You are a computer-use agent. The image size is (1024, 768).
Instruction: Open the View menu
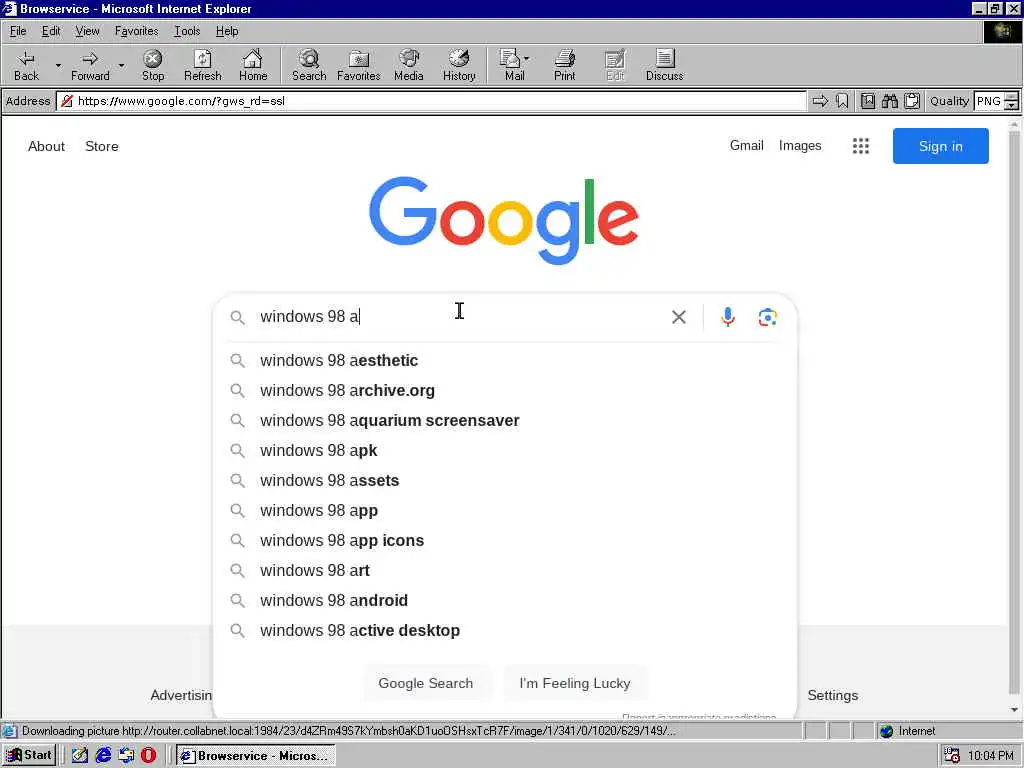point(87,31)
